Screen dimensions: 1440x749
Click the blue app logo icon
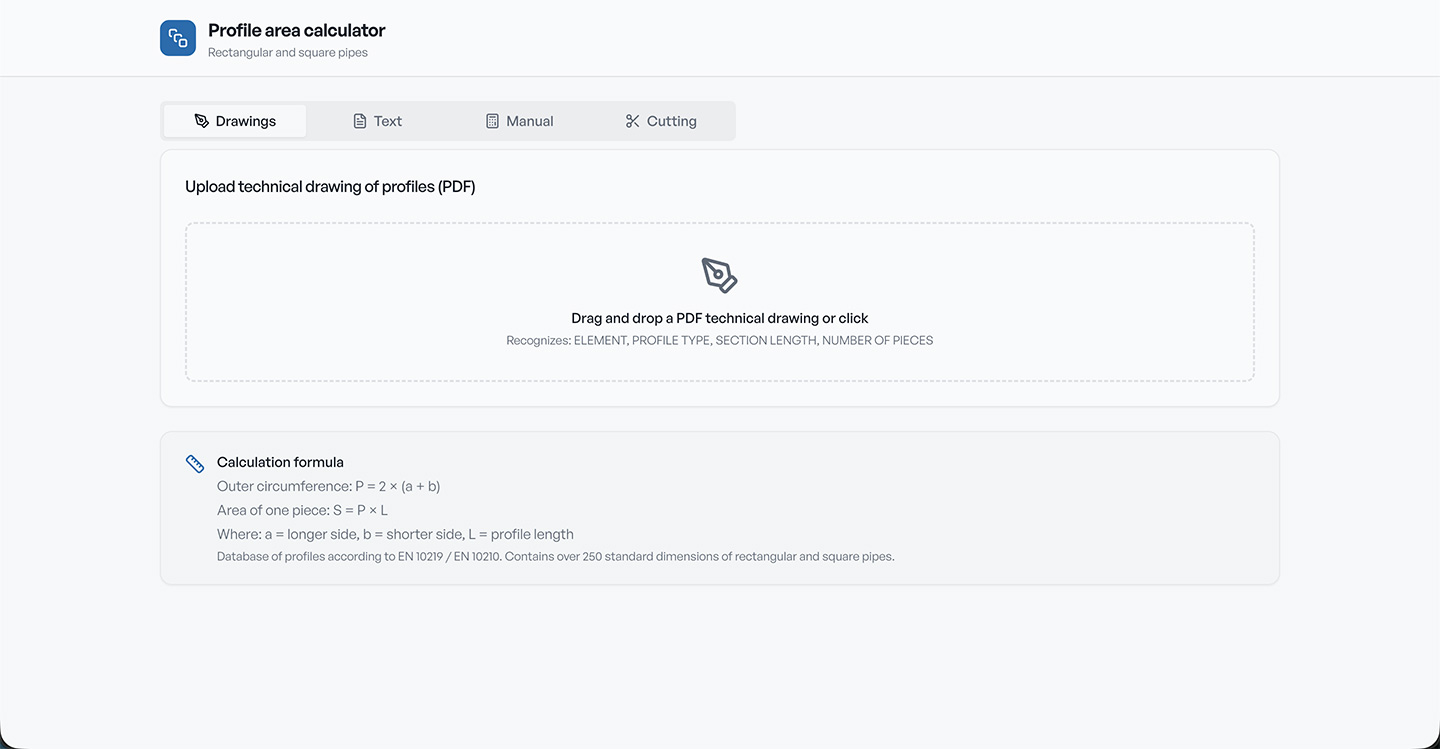click(178, 38)
